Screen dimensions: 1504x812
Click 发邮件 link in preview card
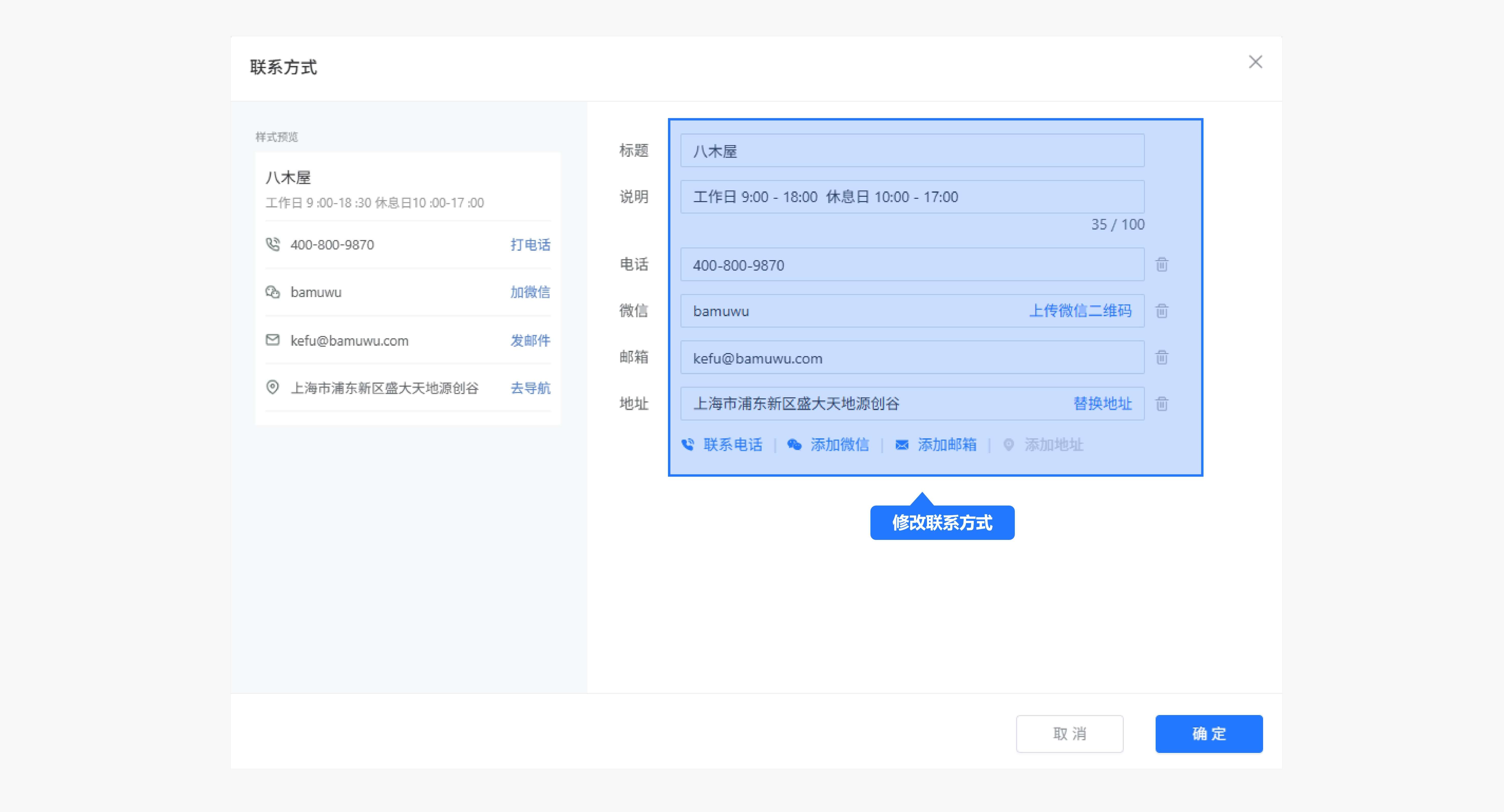530,340
